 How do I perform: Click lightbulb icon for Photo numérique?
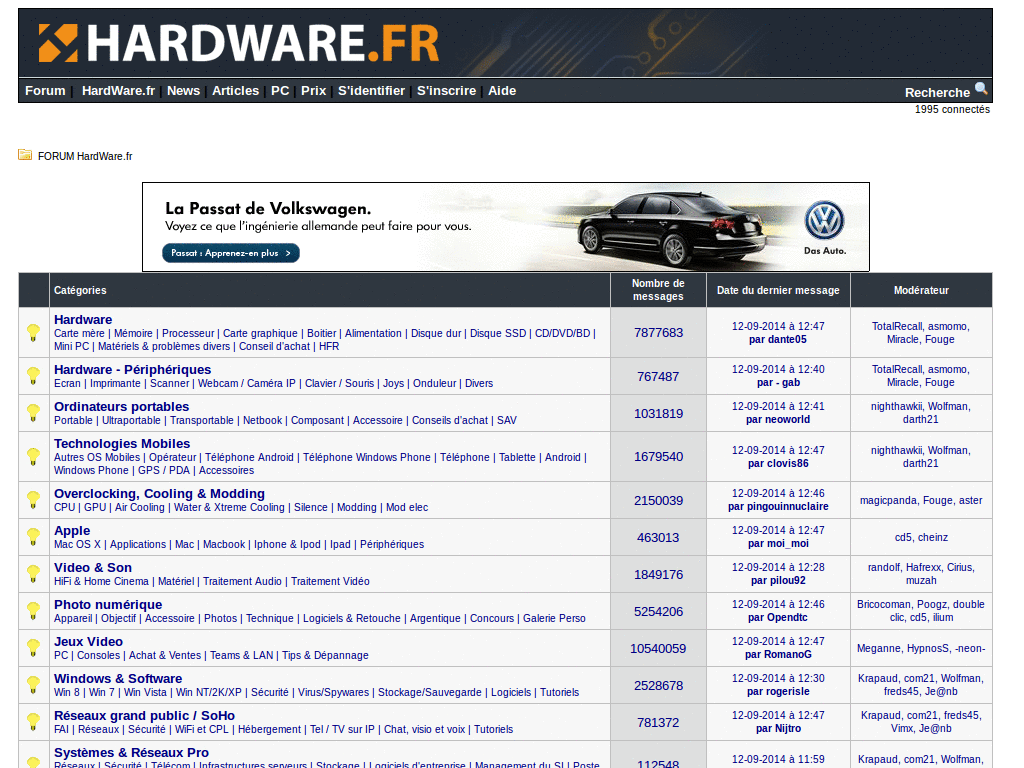[33, 611]
